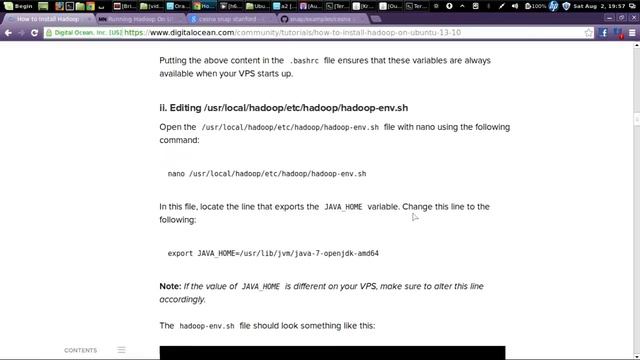Click the '.bashrc' inline code text

(x=304, y=61)
